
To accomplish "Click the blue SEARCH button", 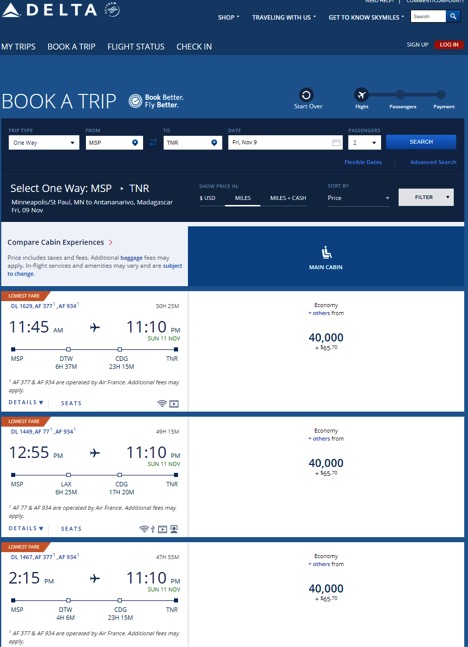I will click(x=421, y=142).
